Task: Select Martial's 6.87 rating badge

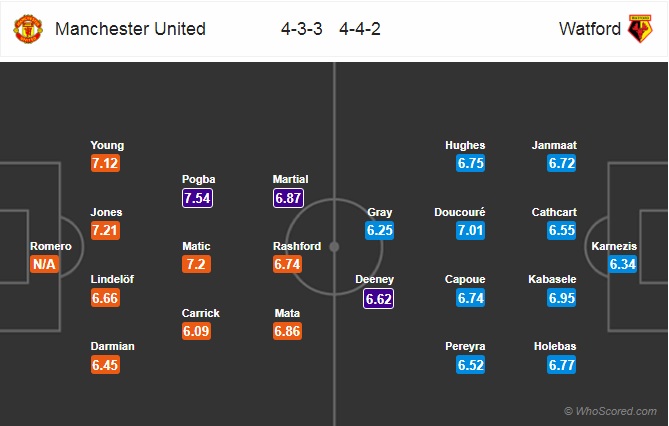Action: pos(288,198)
